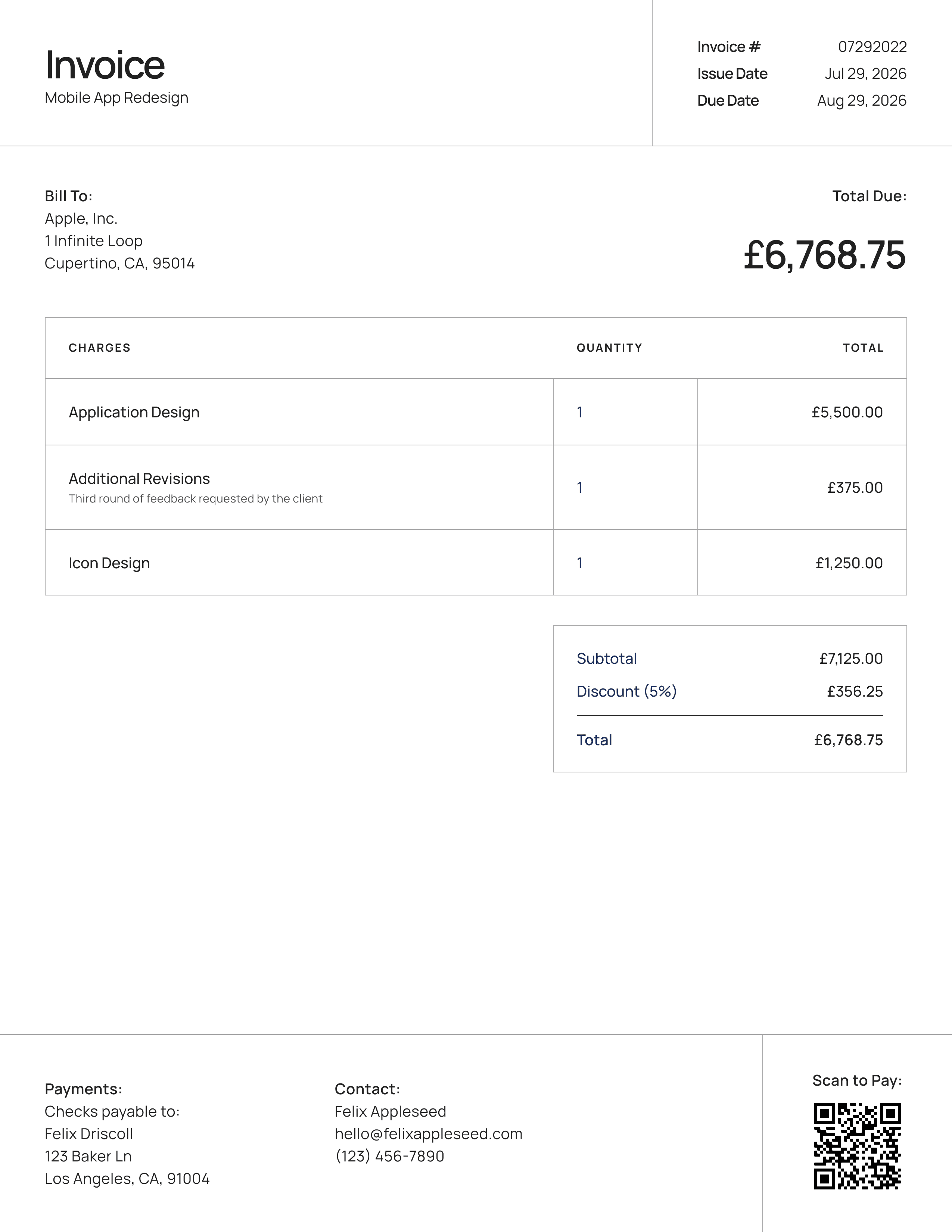Select the Apple, Inc. billing name
The image size is (952, 1232).
pos(81,219)
